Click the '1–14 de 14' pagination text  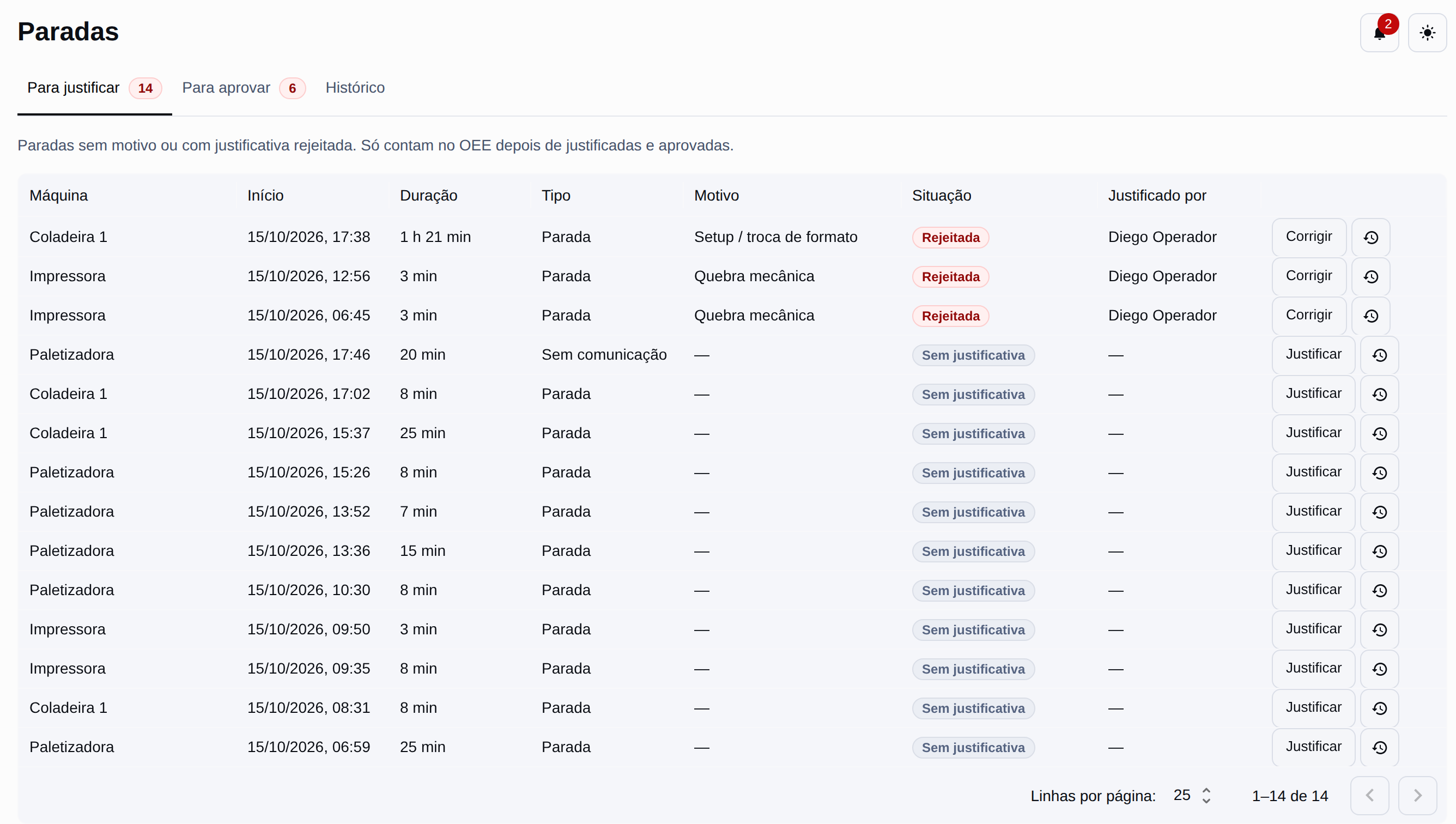coord(1290,796)
